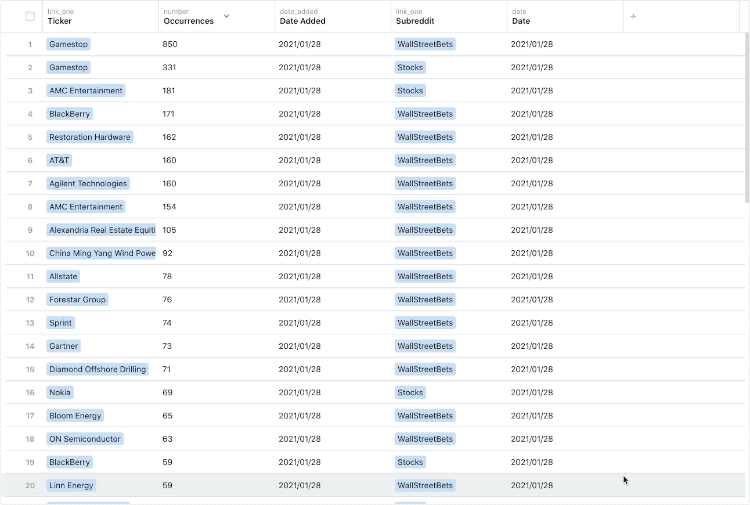The height and width of the screenshot is (505, 750).
Task: Select Date cell in Bloom Energy row
Action: pyautogui.click(x=565, y=416)
